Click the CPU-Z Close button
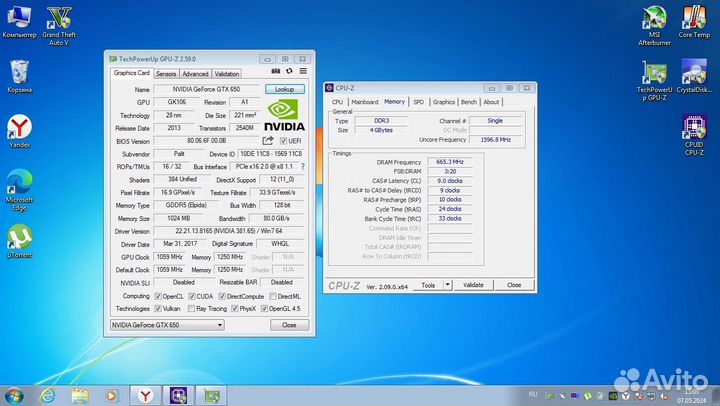Image resolution: width=720 pixels, height=406 pixels. click(x=514, y=285)
